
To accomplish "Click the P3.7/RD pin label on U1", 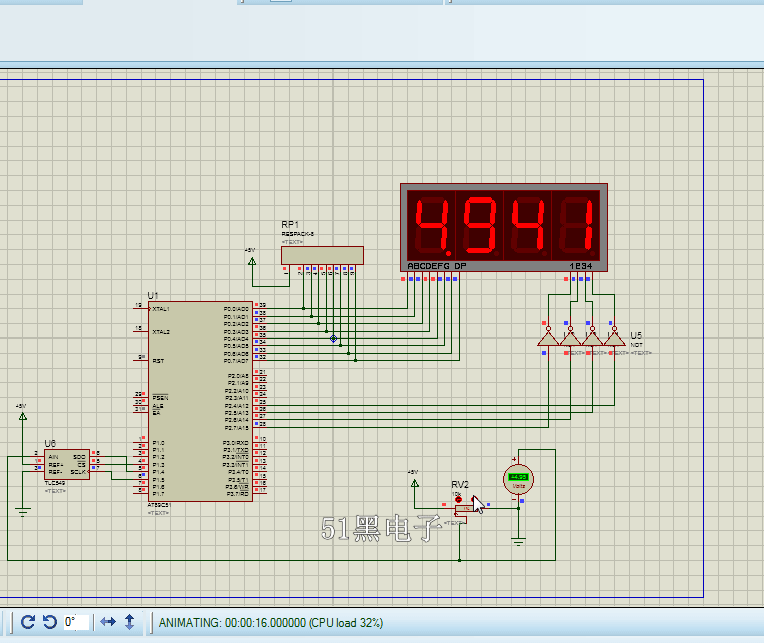I will pyautogui.click(x=237, y=494).
